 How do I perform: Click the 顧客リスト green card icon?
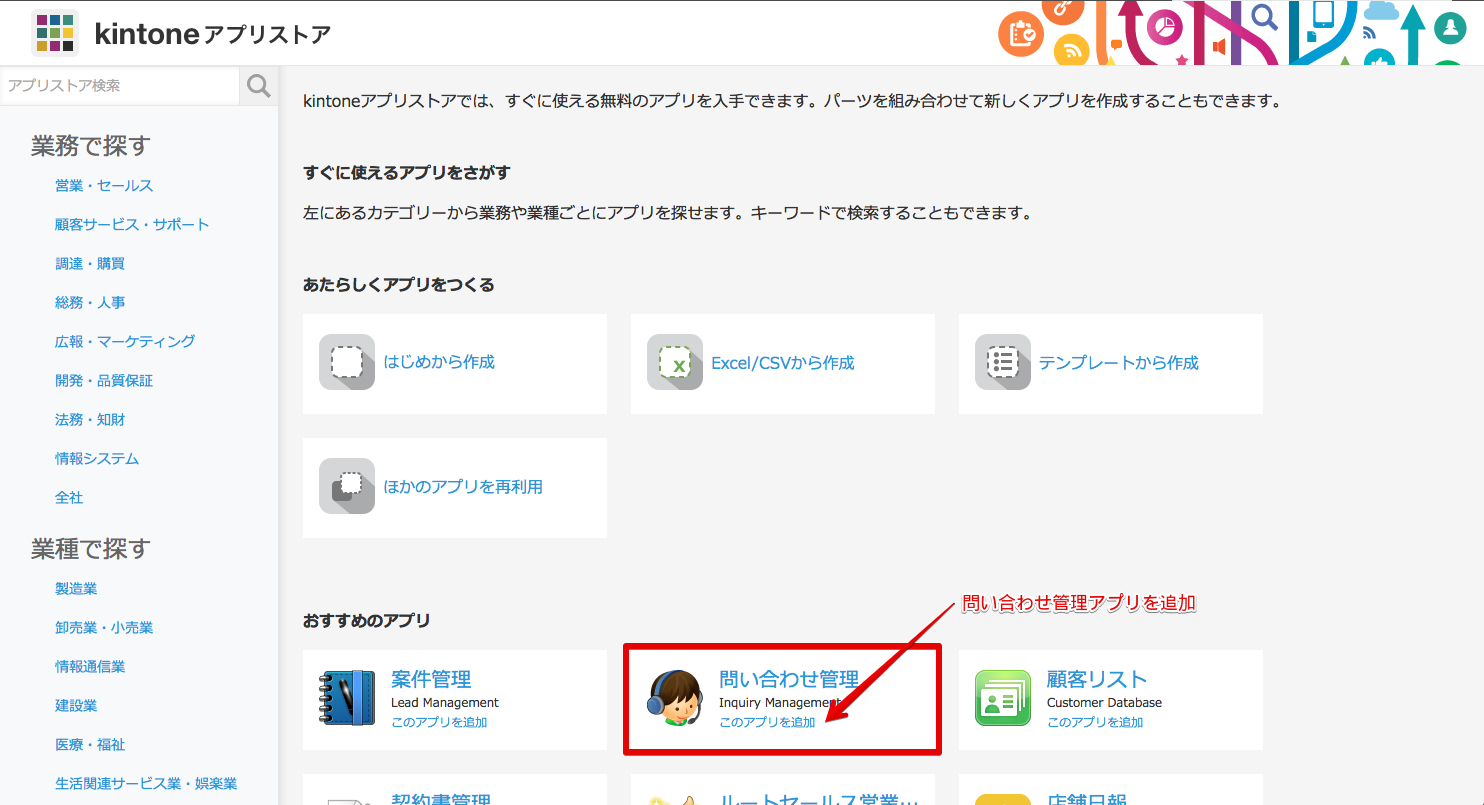[x=1003, y=698]
